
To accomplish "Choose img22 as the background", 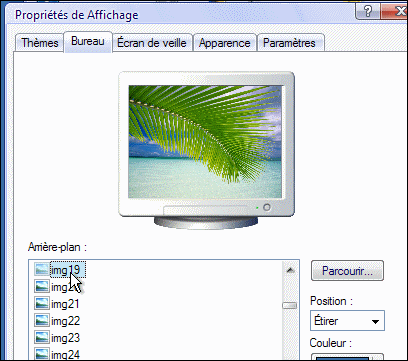I will (x=65, y=321).
